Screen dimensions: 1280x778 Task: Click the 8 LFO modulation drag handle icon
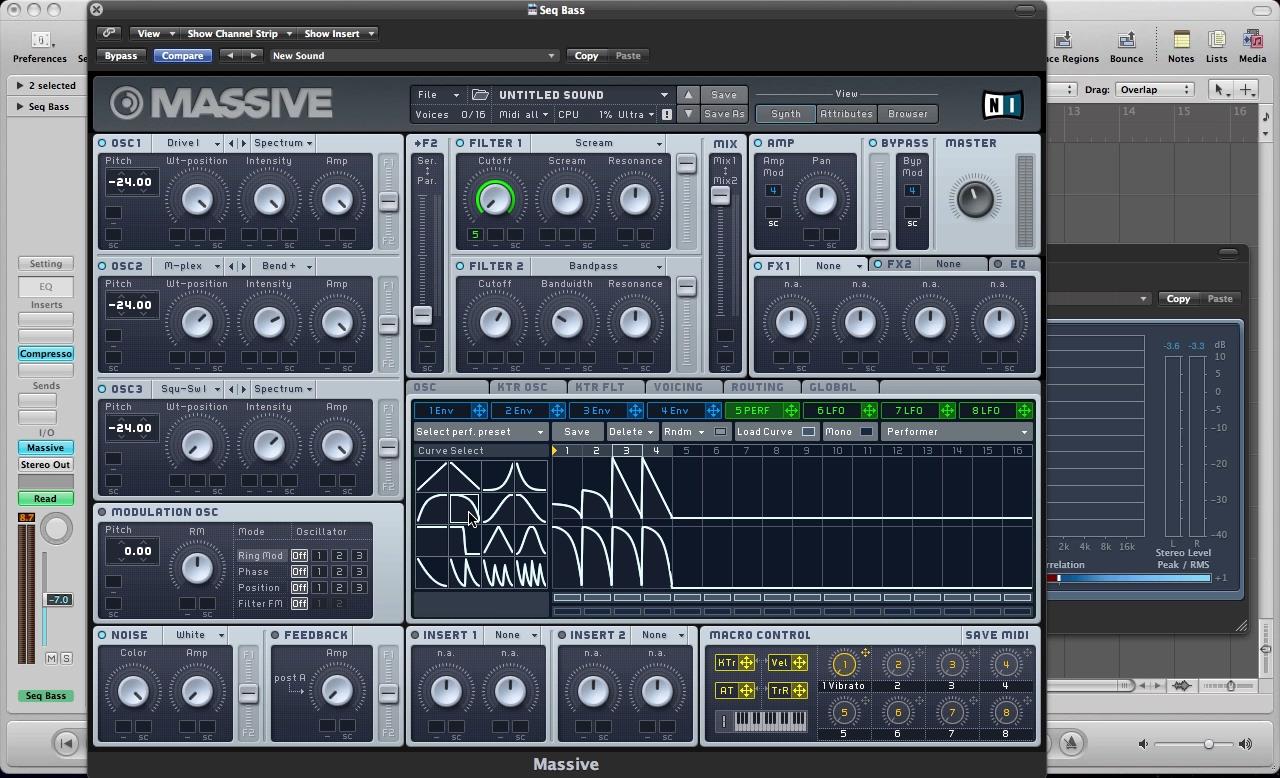[x=1024, y=411]
